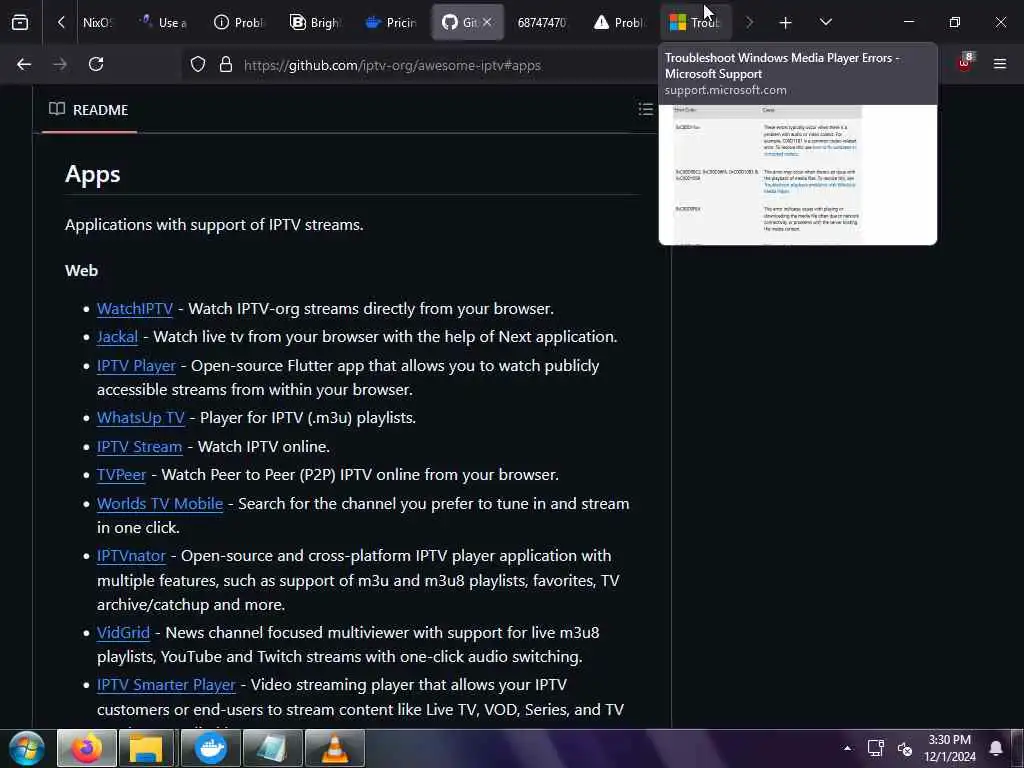This screenshot has width=1024, height=768.
Task: Open README outline list icon
Action: click(645, 109)
